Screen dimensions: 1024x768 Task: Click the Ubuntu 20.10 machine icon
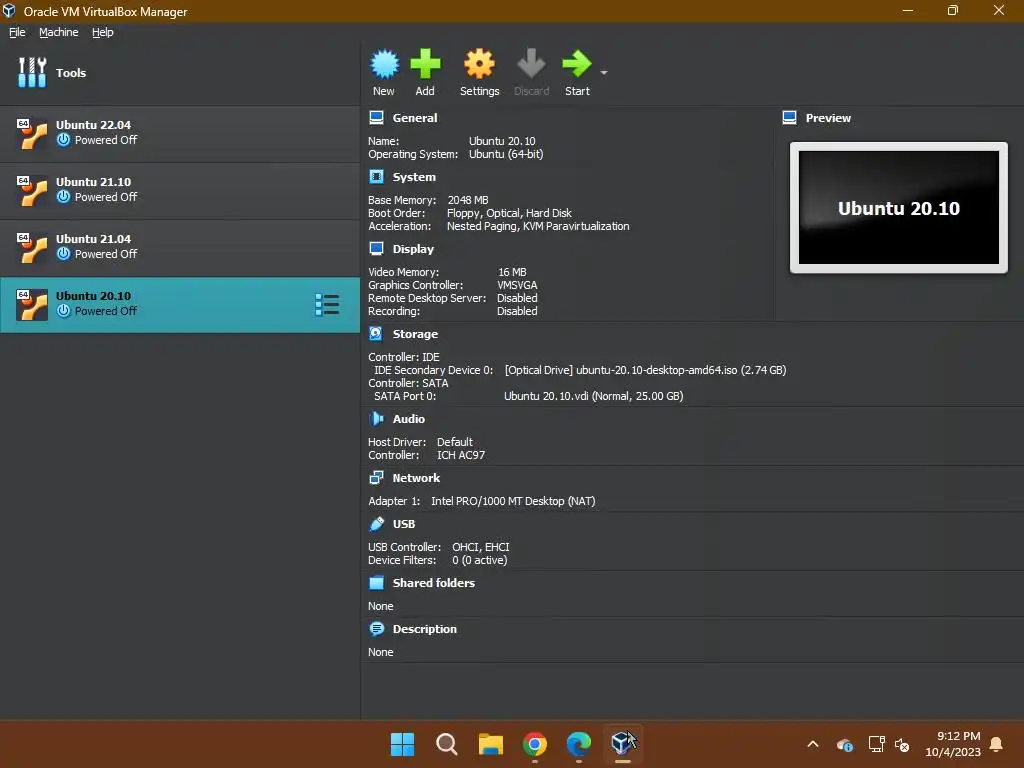pos(32,304)
